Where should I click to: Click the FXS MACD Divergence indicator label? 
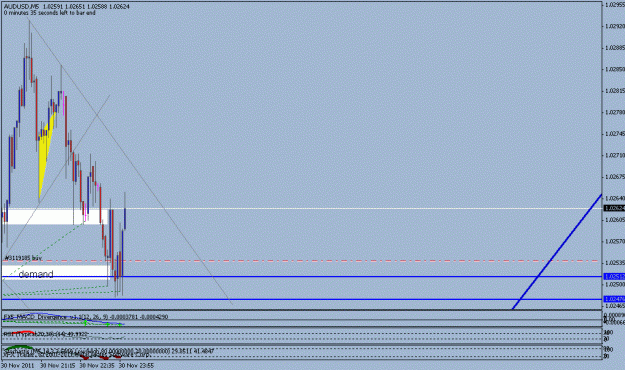(86, 317)
